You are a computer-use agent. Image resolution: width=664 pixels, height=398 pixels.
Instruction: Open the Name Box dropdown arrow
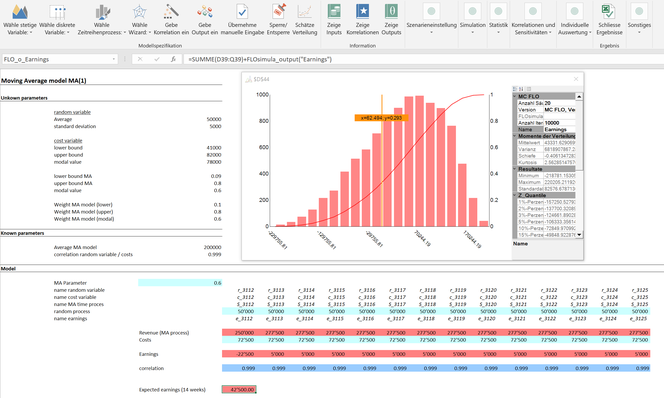pyautogui.click(x=113, y=59)
